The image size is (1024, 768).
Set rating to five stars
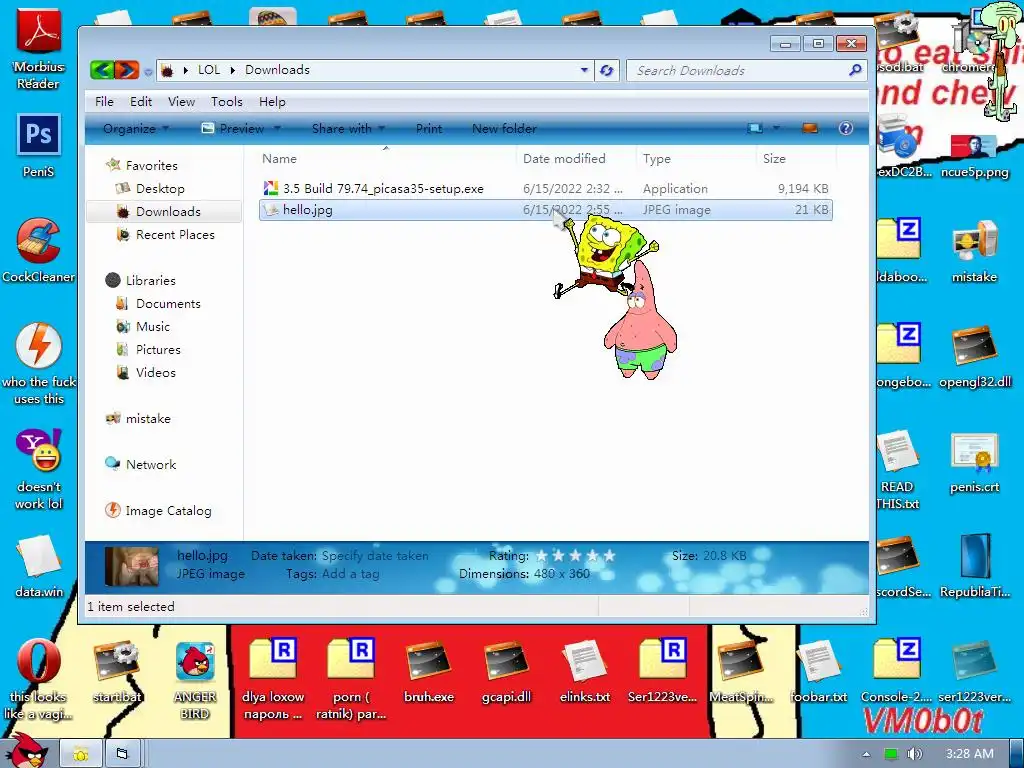point(609,556)
